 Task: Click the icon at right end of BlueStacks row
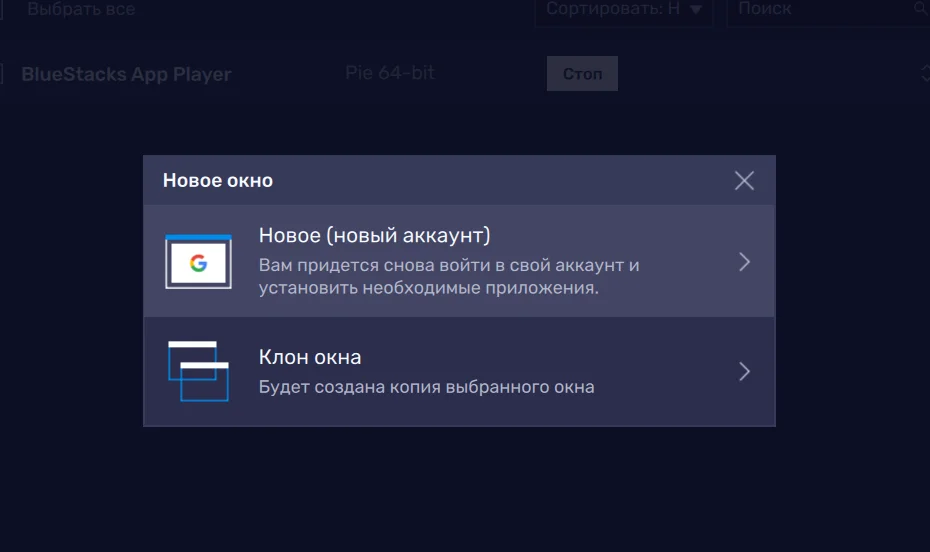[x=924, y=74]
